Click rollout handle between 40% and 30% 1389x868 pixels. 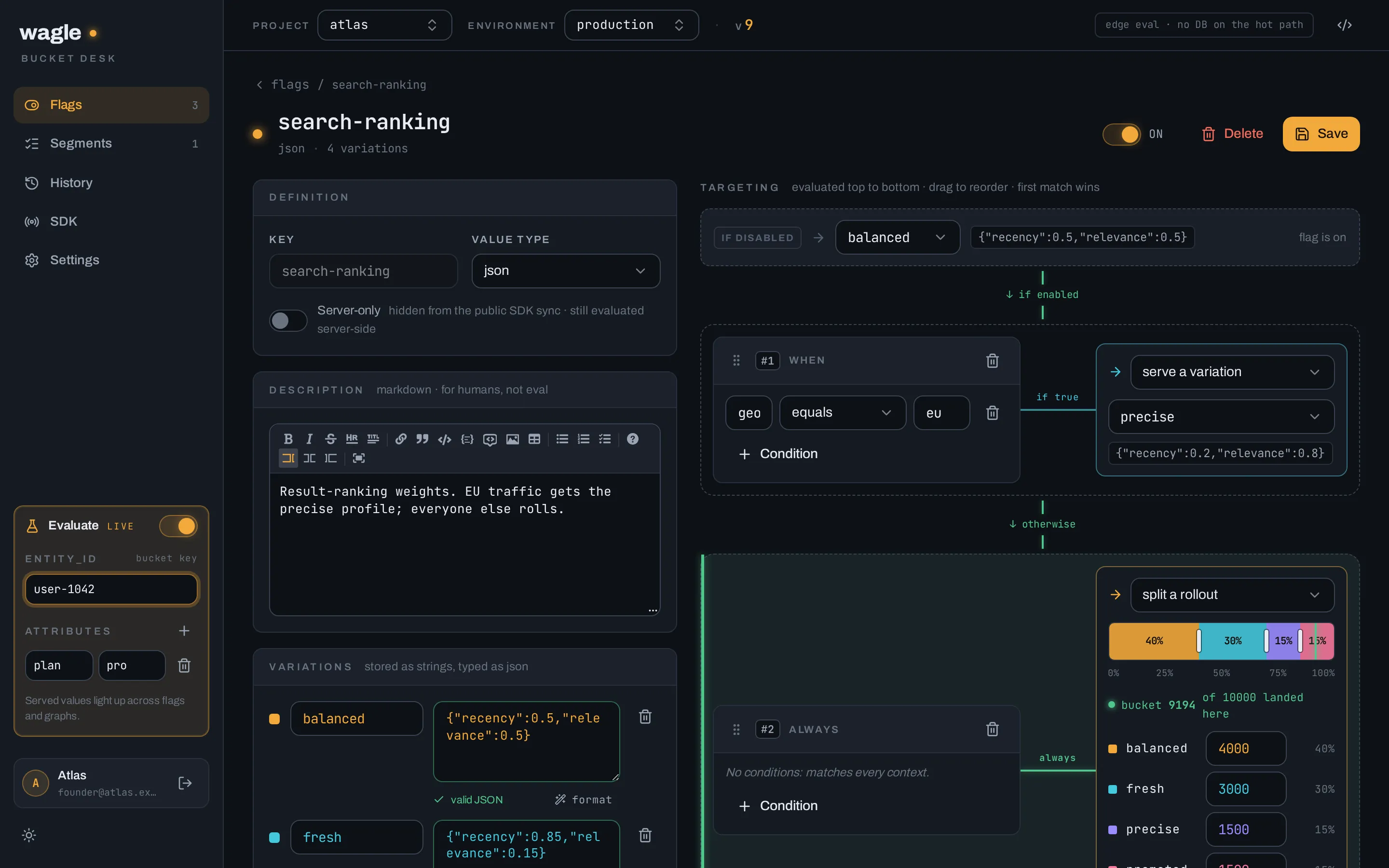click(x=1199, y=641)
